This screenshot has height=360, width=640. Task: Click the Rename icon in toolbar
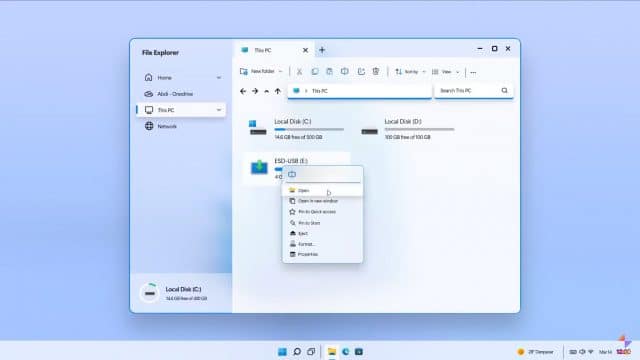(x=345, y=72)
